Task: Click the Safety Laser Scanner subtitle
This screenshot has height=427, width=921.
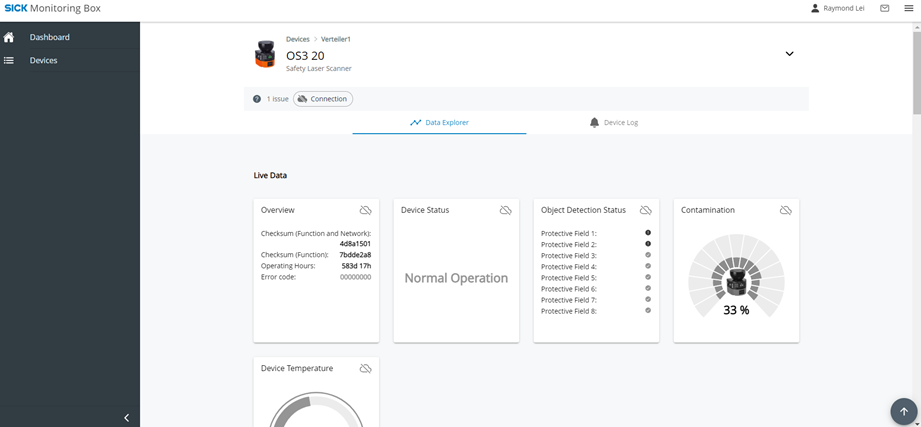Action: (x=319, y=69)
